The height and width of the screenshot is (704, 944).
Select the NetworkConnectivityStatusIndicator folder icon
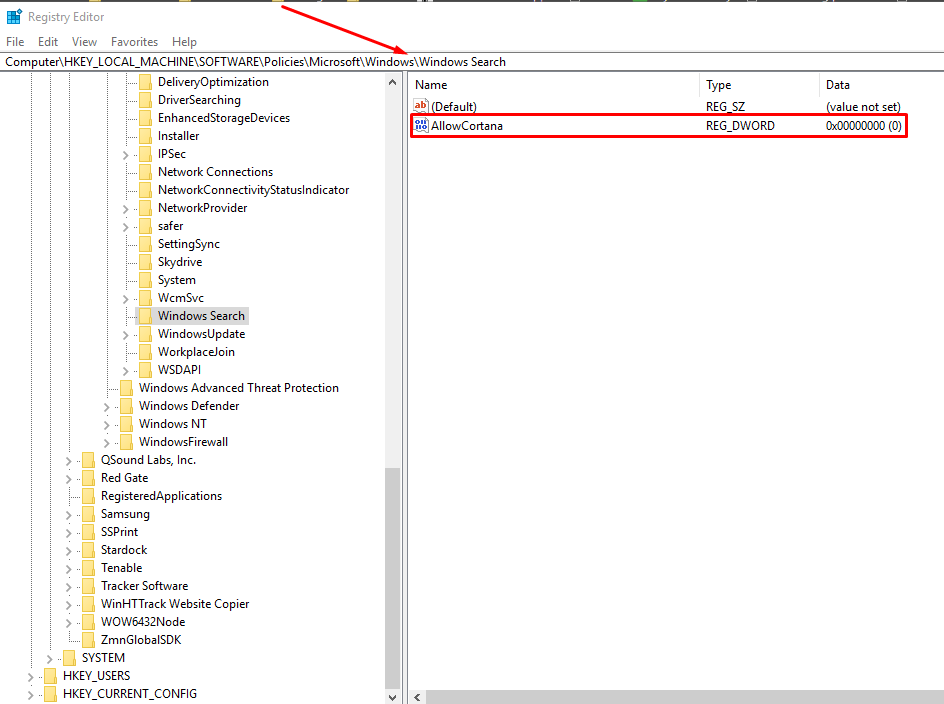pos(145,190)
